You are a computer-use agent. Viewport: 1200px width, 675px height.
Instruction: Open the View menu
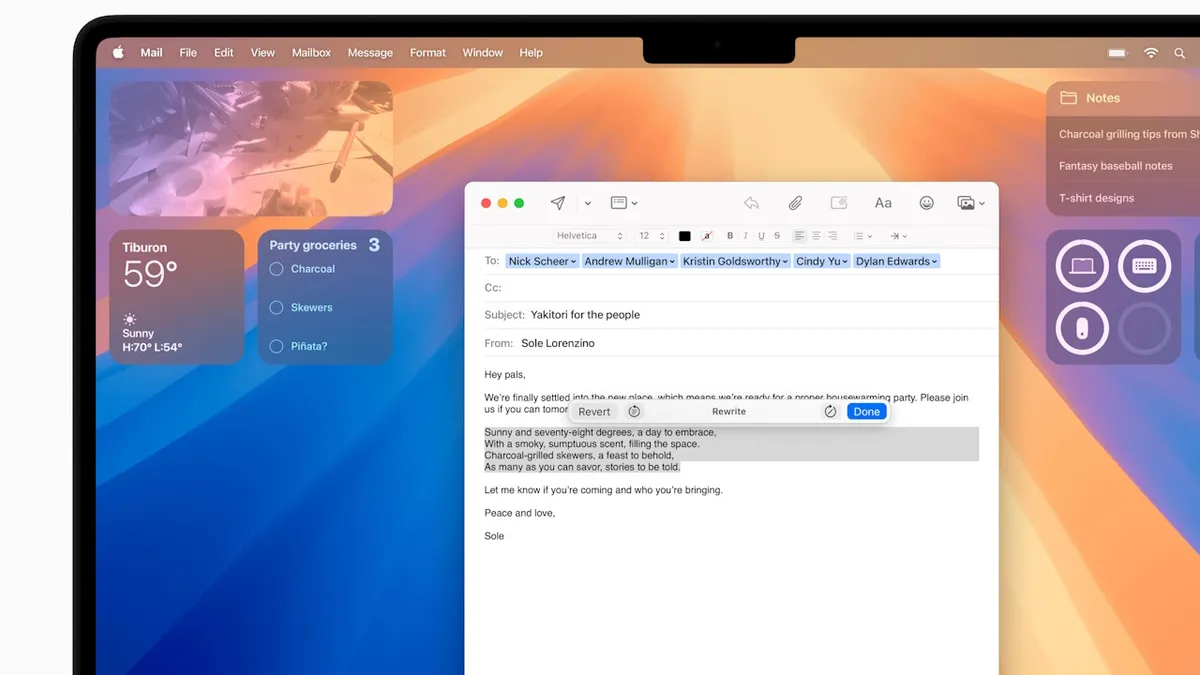[x=263, y=53]
